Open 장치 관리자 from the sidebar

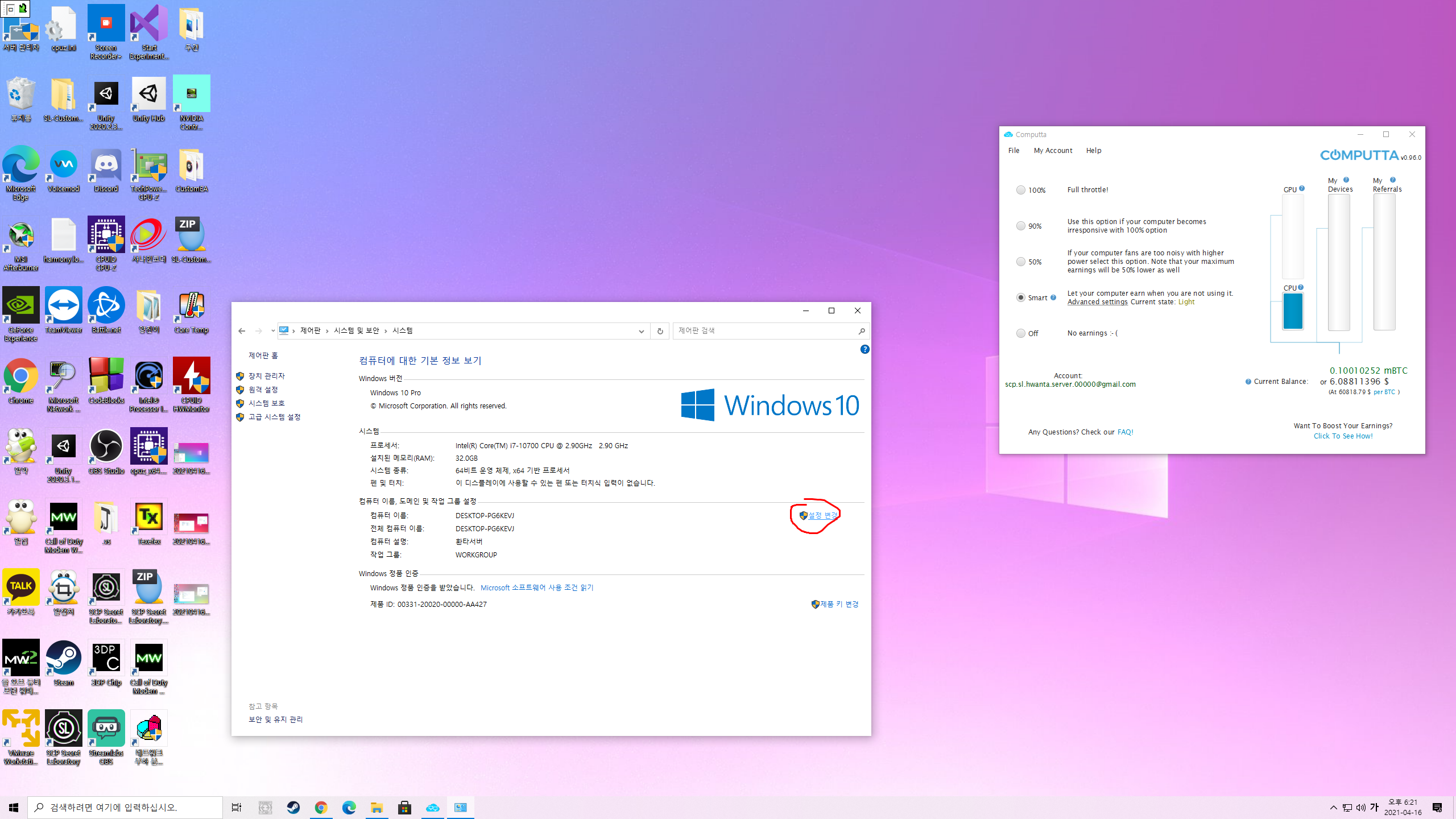(x=266, y=376)
